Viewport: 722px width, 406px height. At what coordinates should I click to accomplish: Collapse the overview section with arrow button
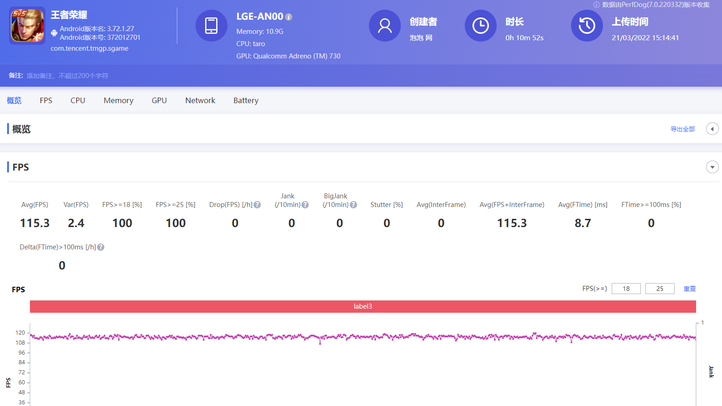click(712, 129)
